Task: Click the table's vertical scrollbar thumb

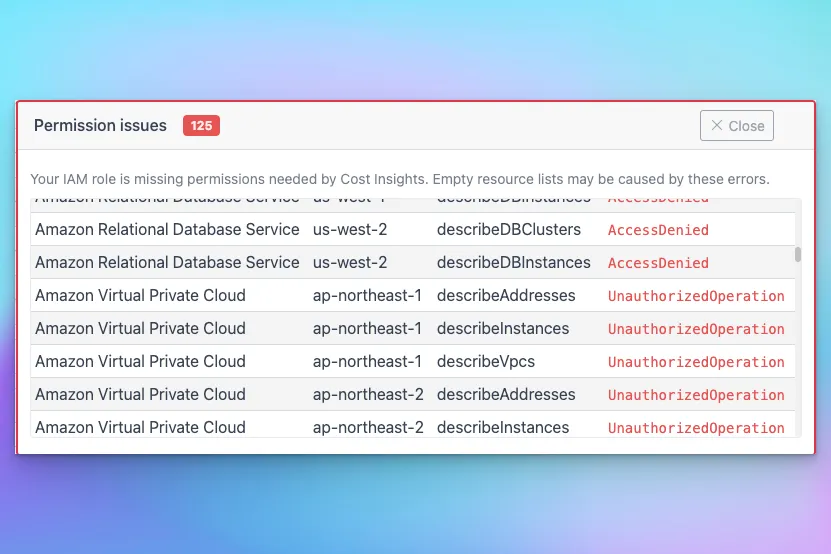Action: coord(798,254)
